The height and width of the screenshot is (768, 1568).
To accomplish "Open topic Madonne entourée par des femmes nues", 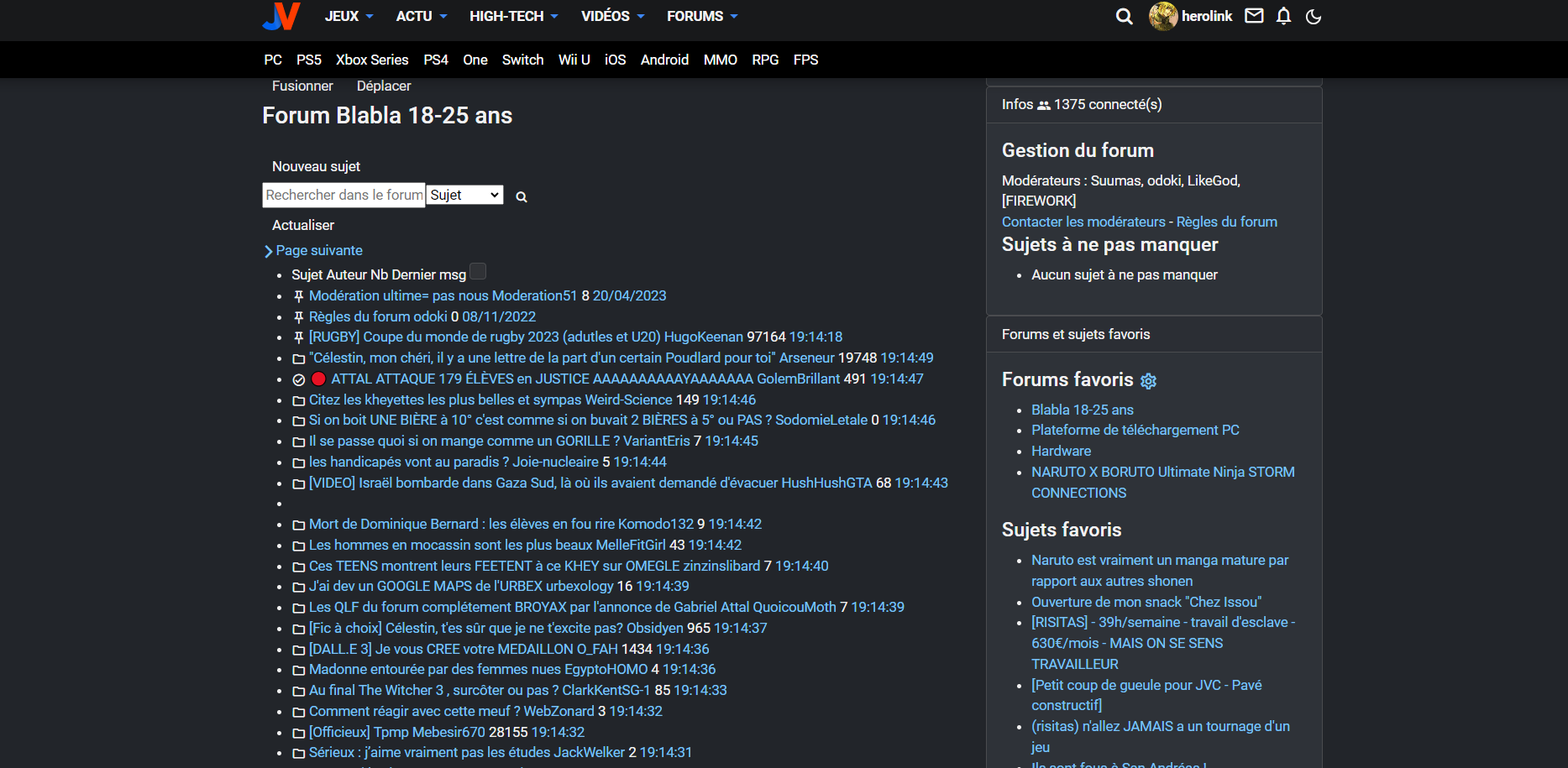I will tap(435, 669).
